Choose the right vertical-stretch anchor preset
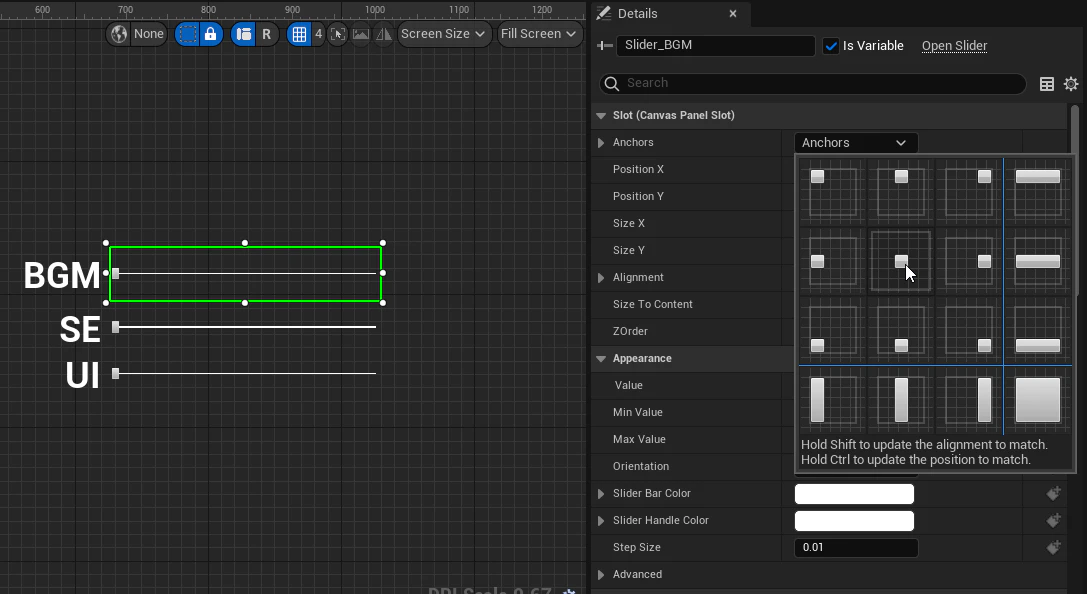 click(x=968, y=400)
